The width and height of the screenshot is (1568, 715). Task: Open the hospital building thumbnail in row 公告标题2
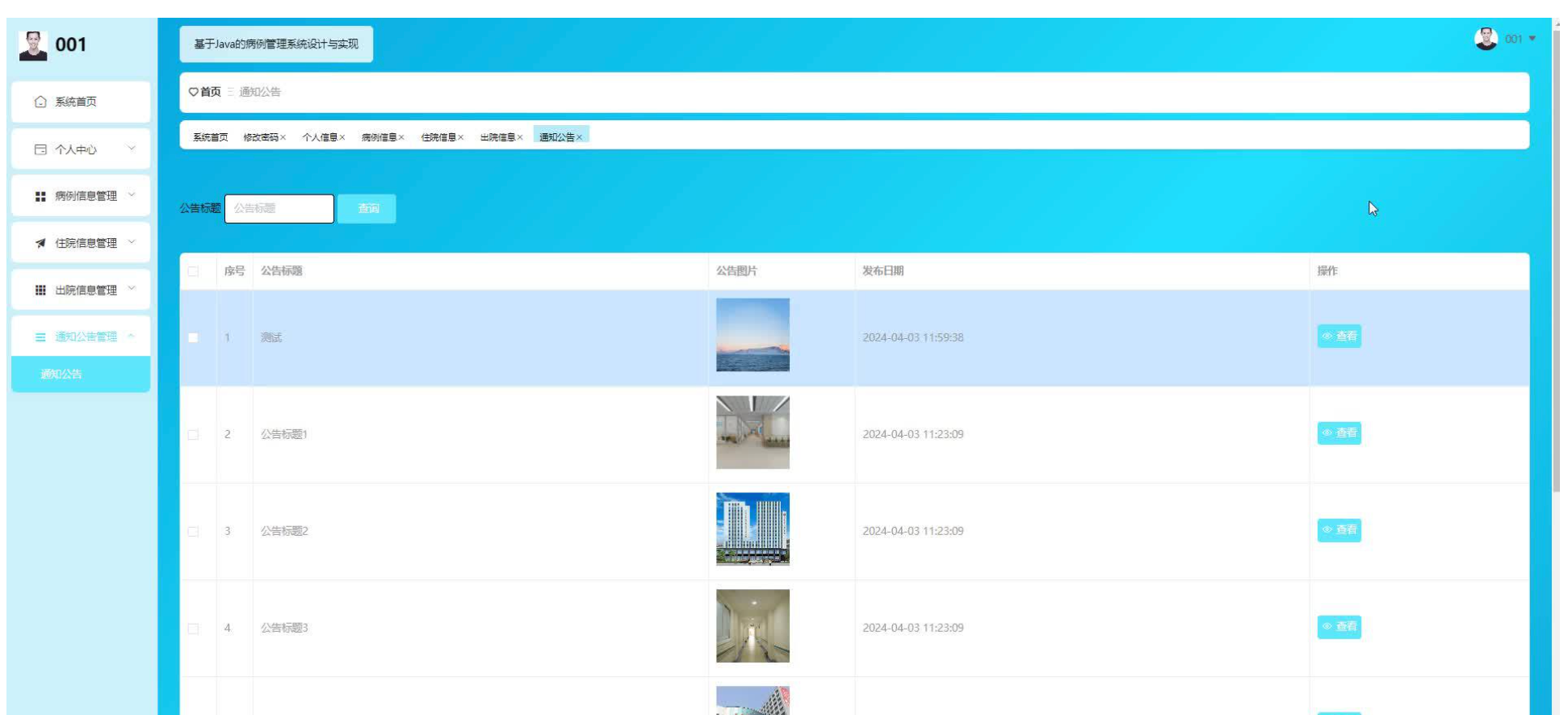[753, 529]
